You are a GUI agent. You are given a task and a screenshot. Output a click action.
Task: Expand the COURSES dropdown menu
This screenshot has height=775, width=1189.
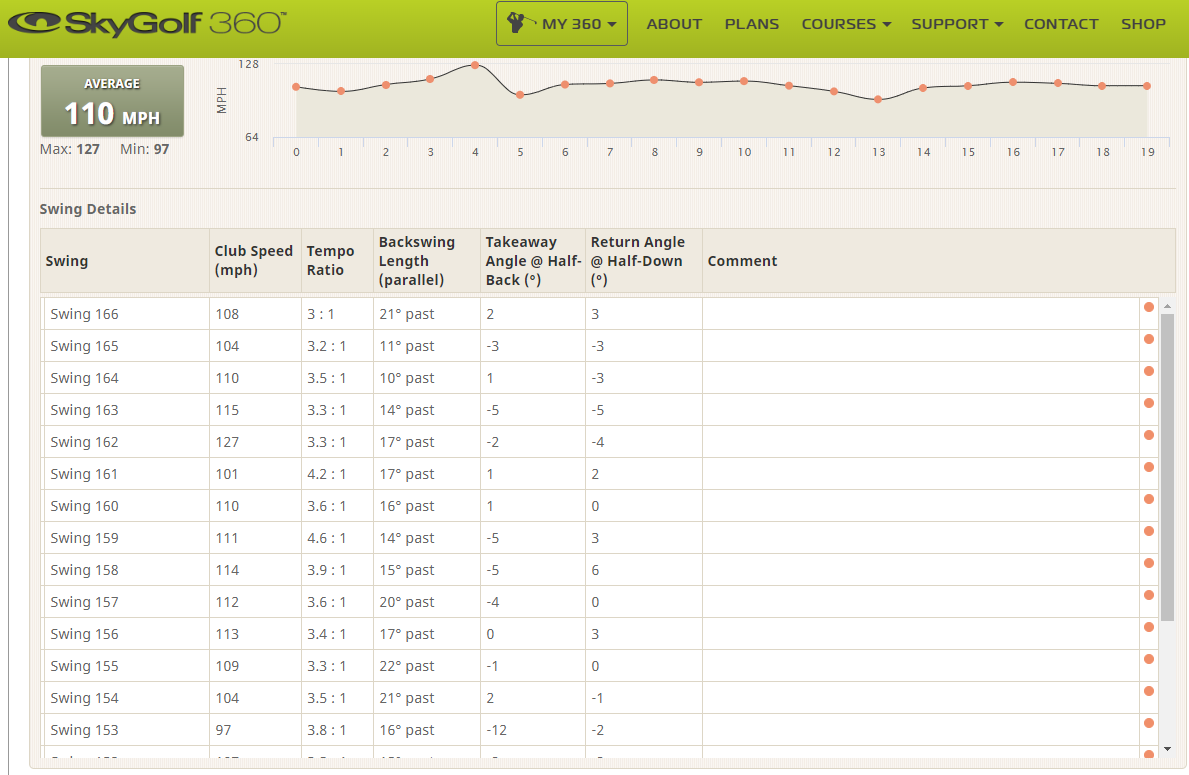(846, 24)
